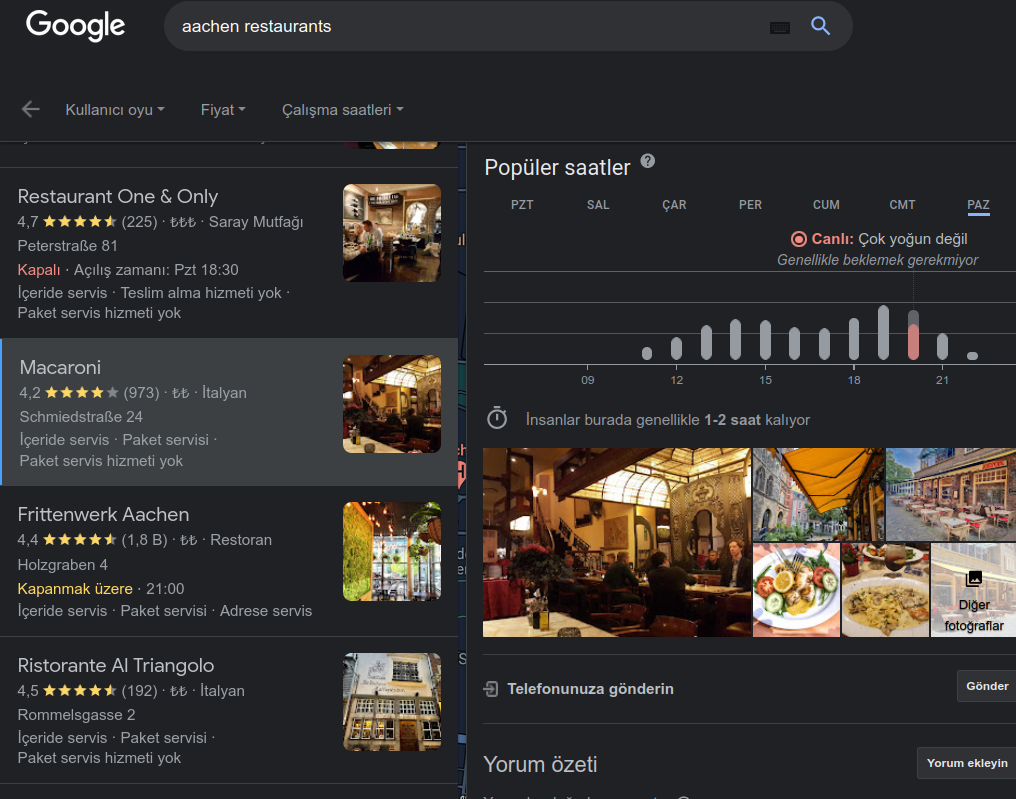Image resolution: width=1016 pixels, height=799 pixels.
Task: Click the Restaurant One & Only thumbnail
Action: point(392,233)
